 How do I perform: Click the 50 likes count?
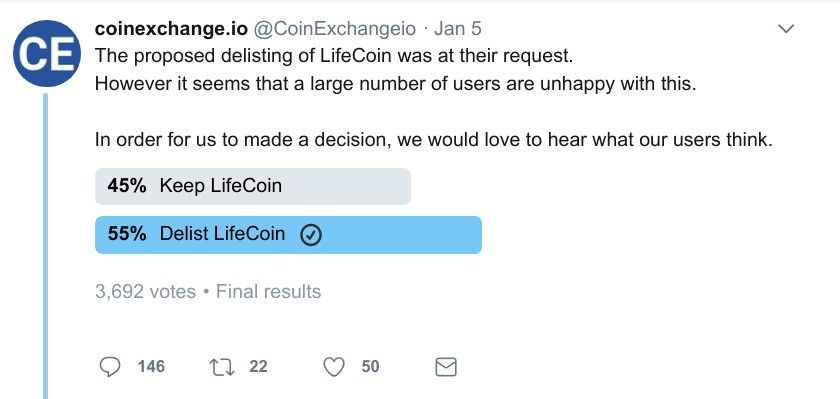point(370,367)
